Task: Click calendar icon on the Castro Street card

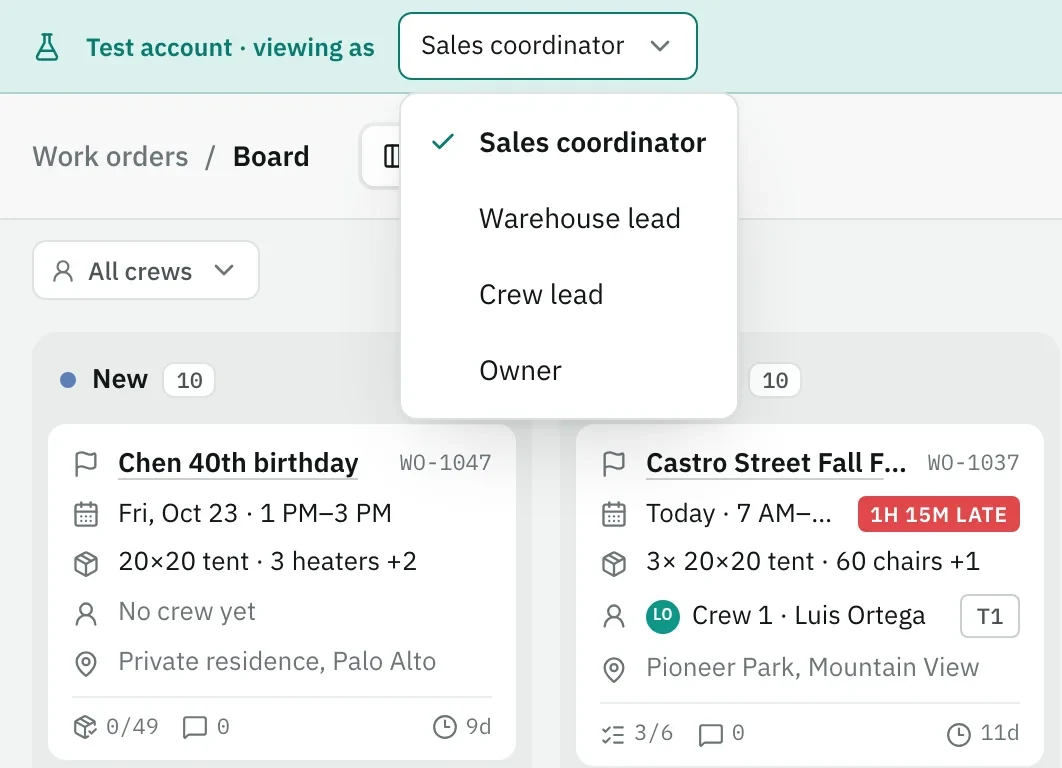Action: [614, 514]
